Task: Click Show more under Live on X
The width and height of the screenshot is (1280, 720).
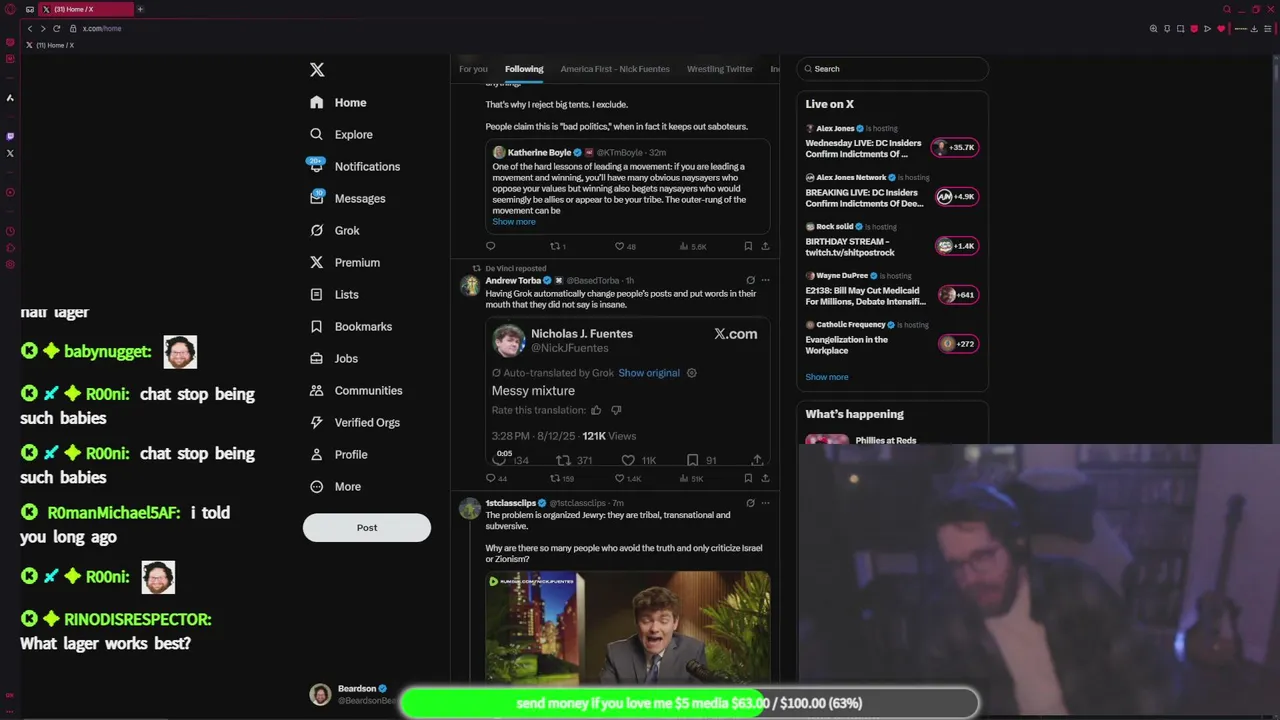Action: [827, 377]
